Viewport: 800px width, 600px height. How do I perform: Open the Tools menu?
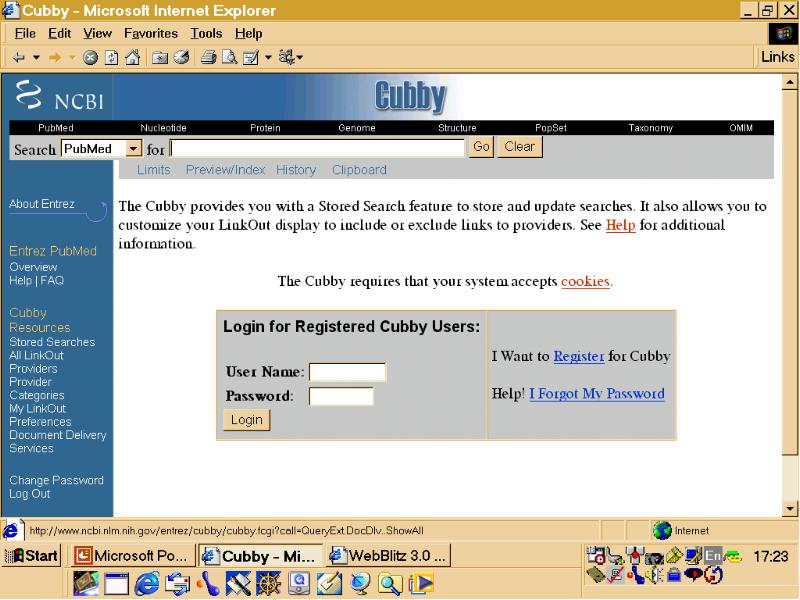(206, 34)
